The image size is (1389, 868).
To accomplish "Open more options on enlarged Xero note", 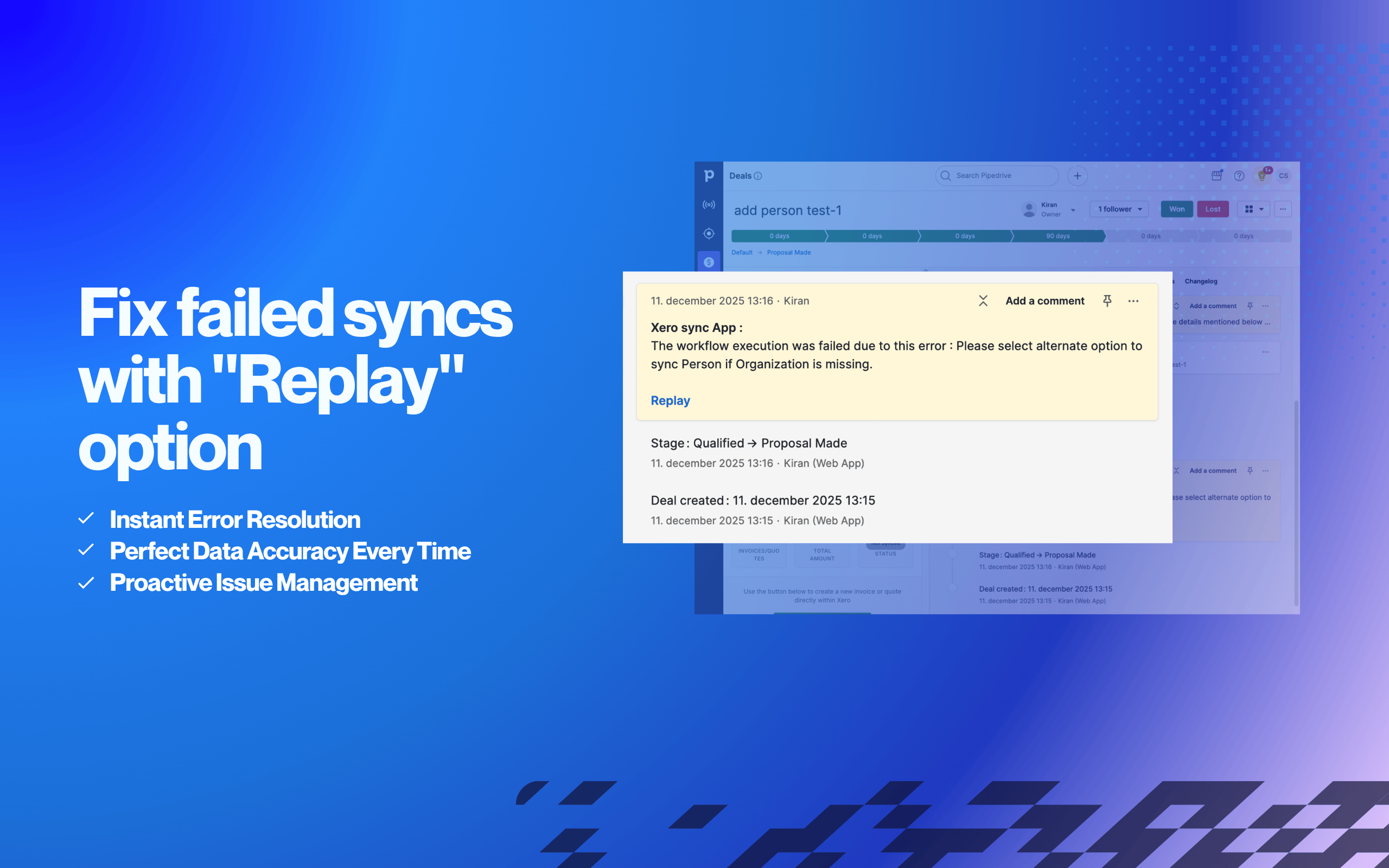I will (x=1133, y=301).
